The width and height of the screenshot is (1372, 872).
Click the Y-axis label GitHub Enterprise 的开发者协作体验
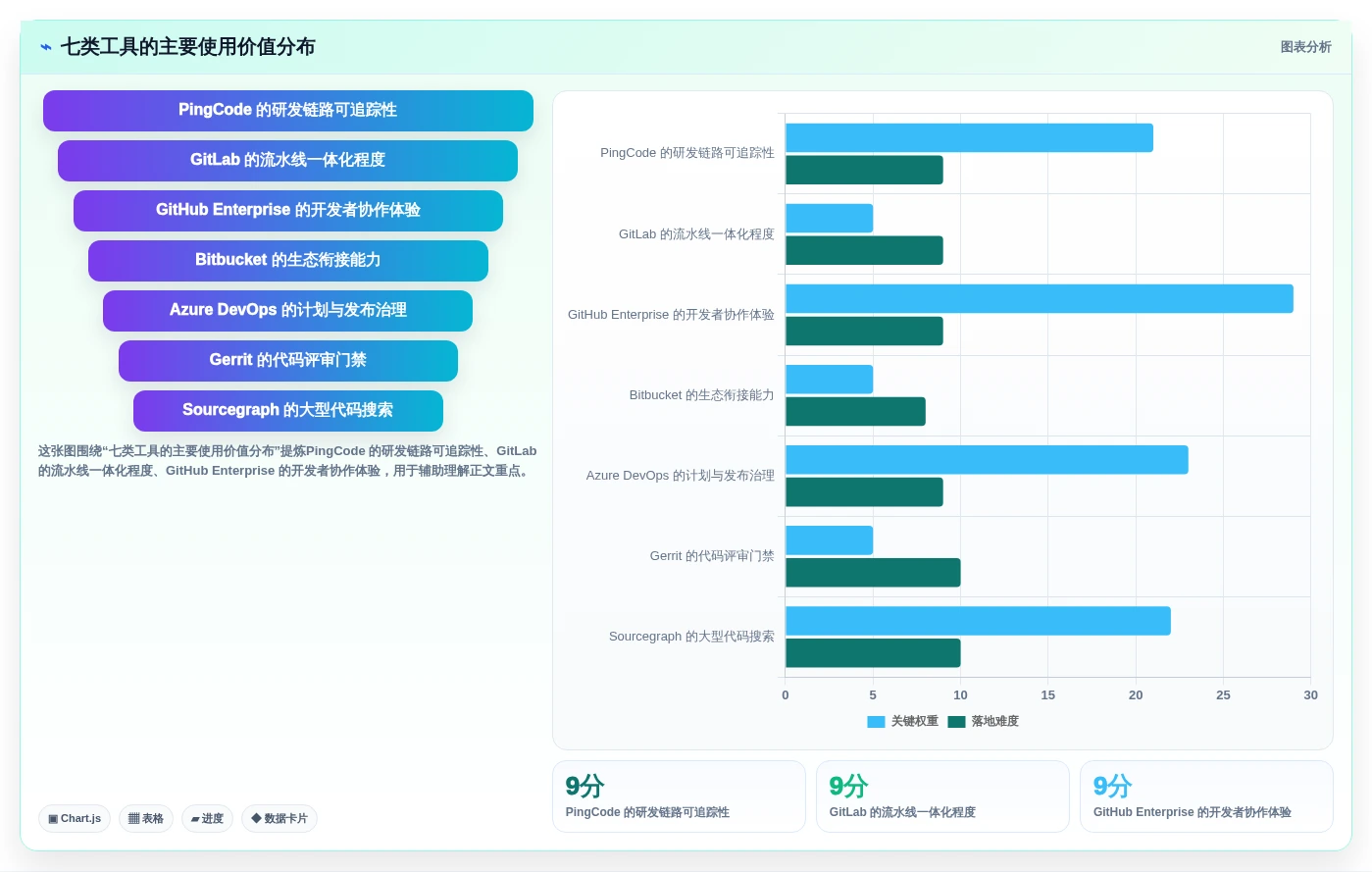pyautogui.click(x=671, y=315)
